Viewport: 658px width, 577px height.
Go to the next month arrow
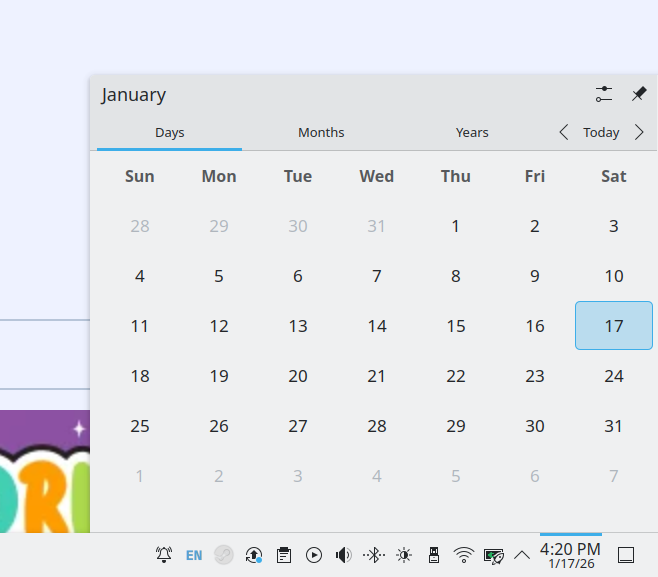tap(639, 132)
